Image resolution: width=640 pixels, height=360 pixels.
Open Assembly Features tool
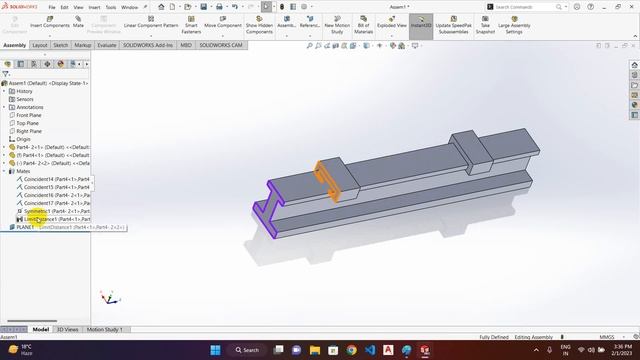(x=287, y=22)
